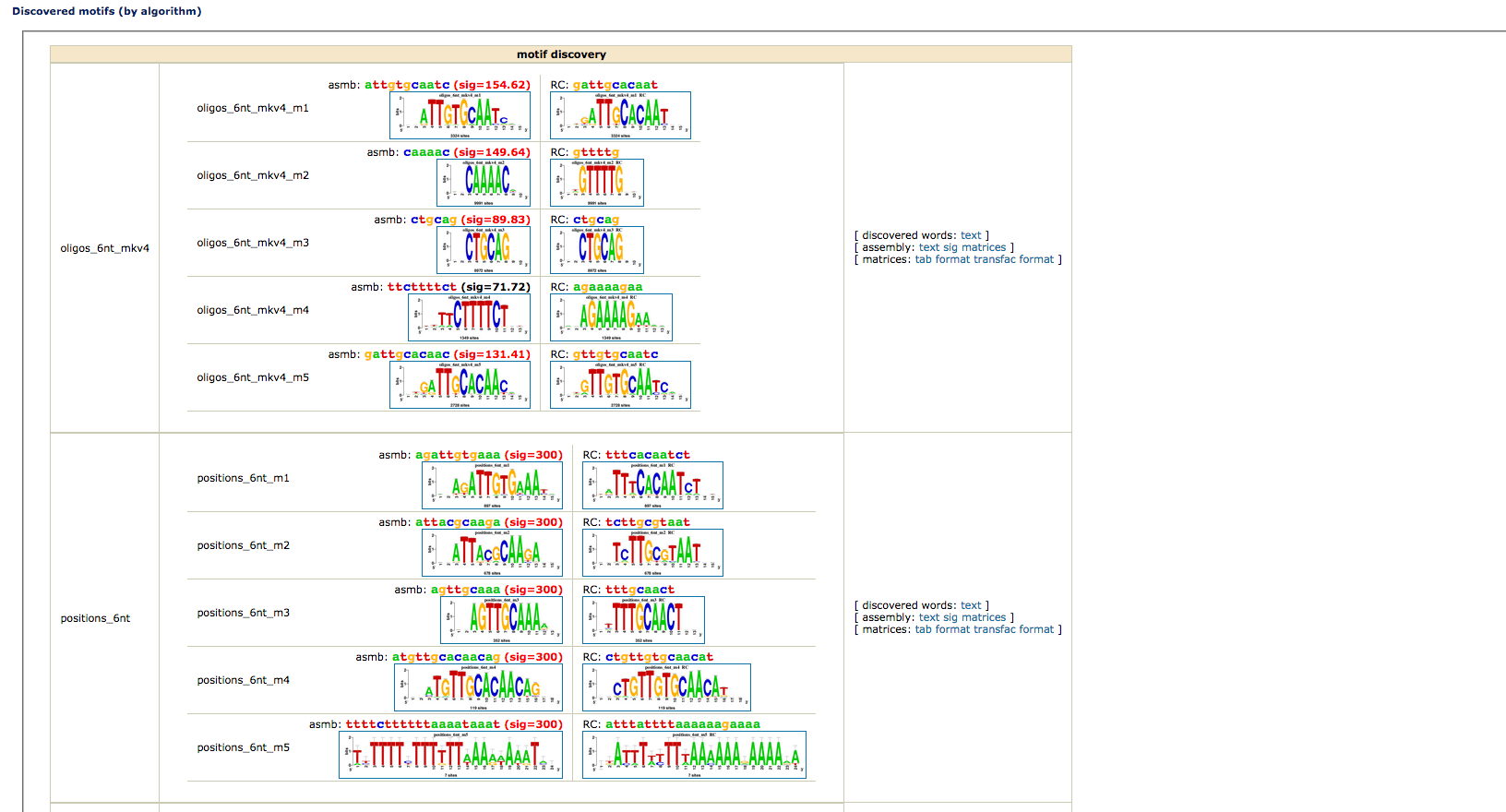Open the gttttg RC logo
The height and width of the screenshot is (812, 1506).
(597, 183)
